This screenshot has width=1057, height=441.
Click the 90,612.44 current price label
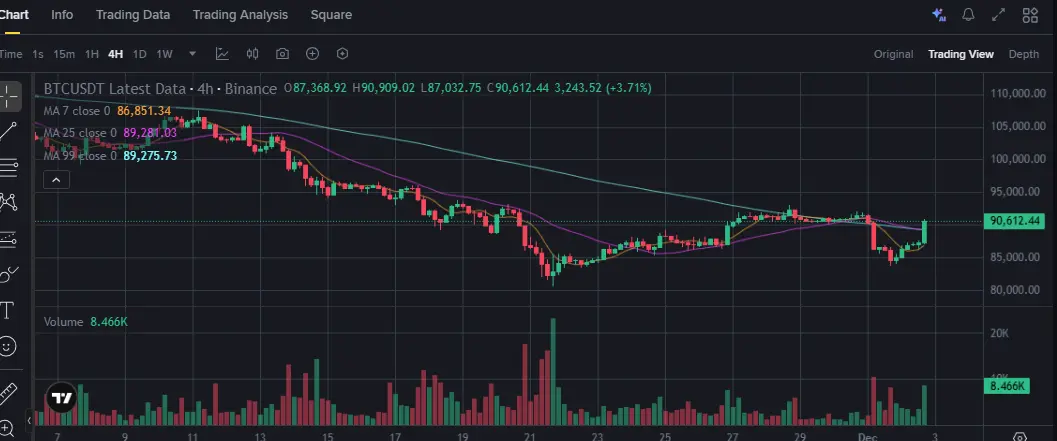coord(1014,221)
